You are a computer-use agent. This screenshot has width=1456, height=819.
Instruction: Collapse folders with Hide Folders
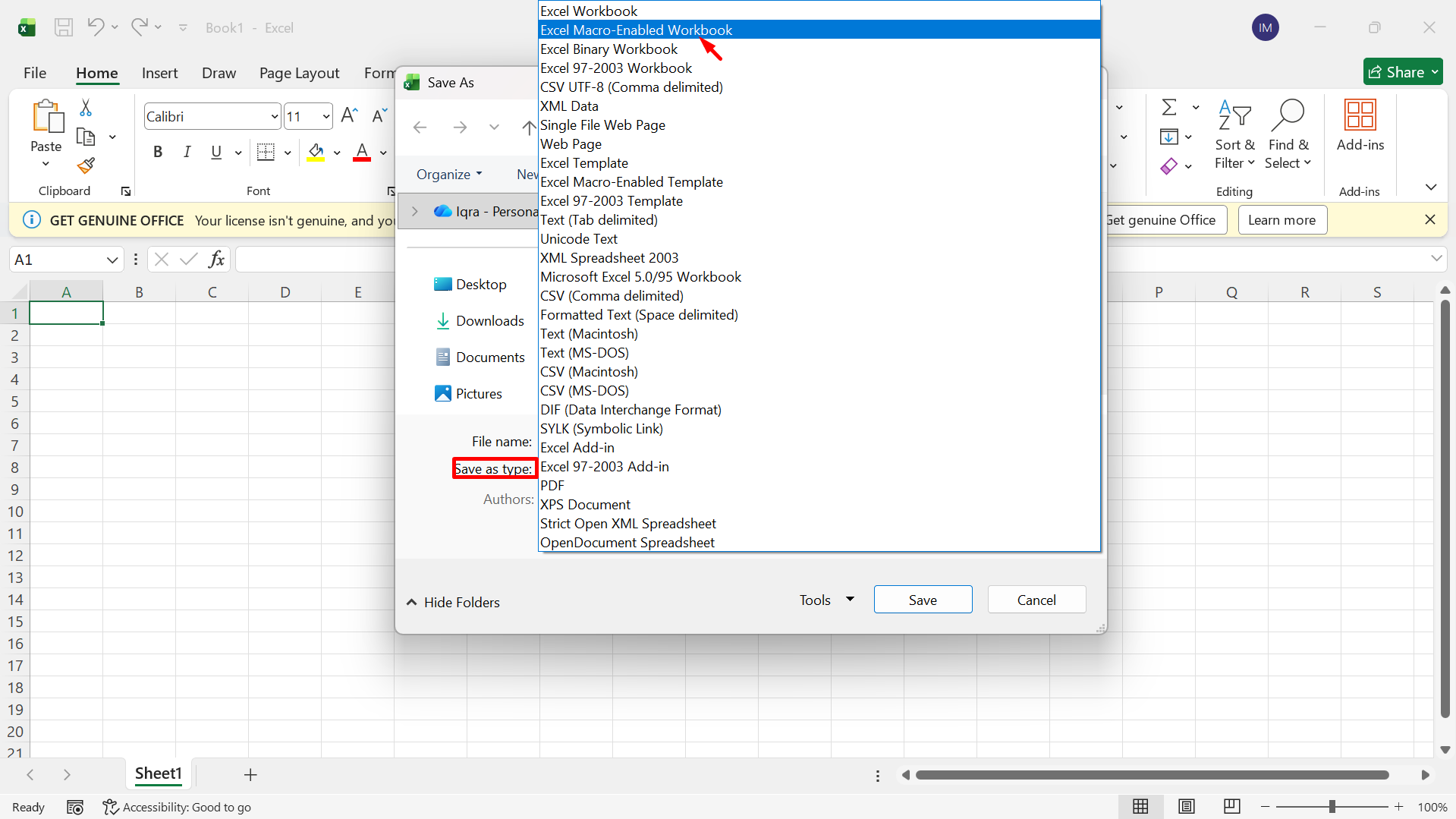453,602
